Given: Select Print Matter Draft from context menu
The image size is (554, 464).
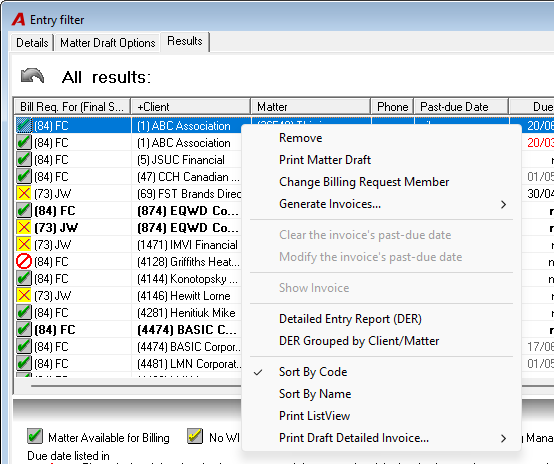Looking at the screenshot, I should tap(325, 160).
